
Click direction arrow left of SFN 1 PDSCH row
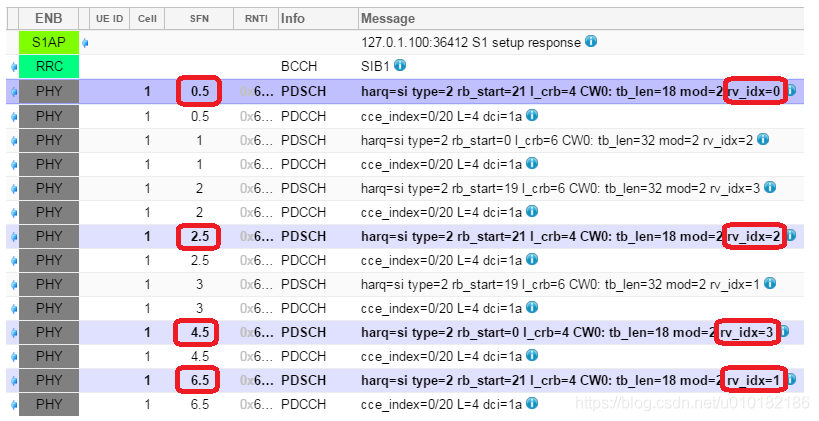tap(14, 140)
